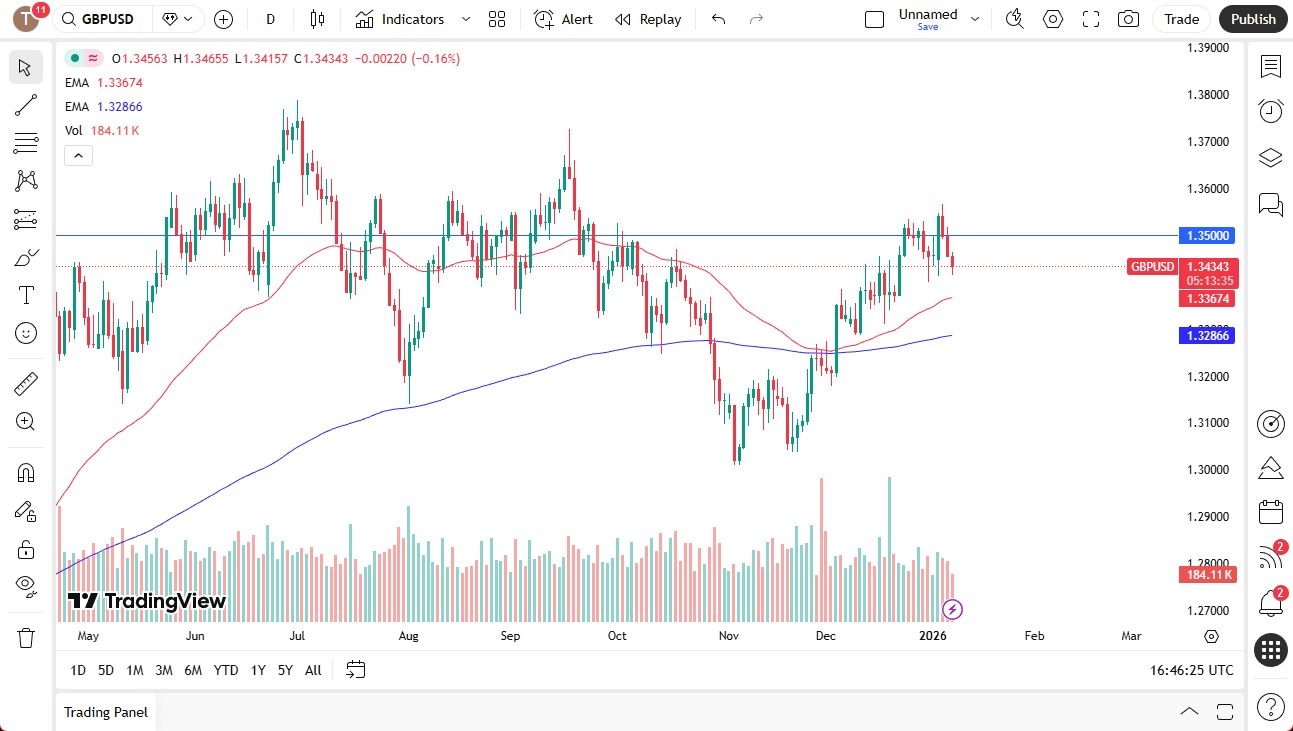This screenshot has height=731, width=1293.
Task: Open the watchlist panel icon
Action: pyautogui.click(x=1271, y=67)
